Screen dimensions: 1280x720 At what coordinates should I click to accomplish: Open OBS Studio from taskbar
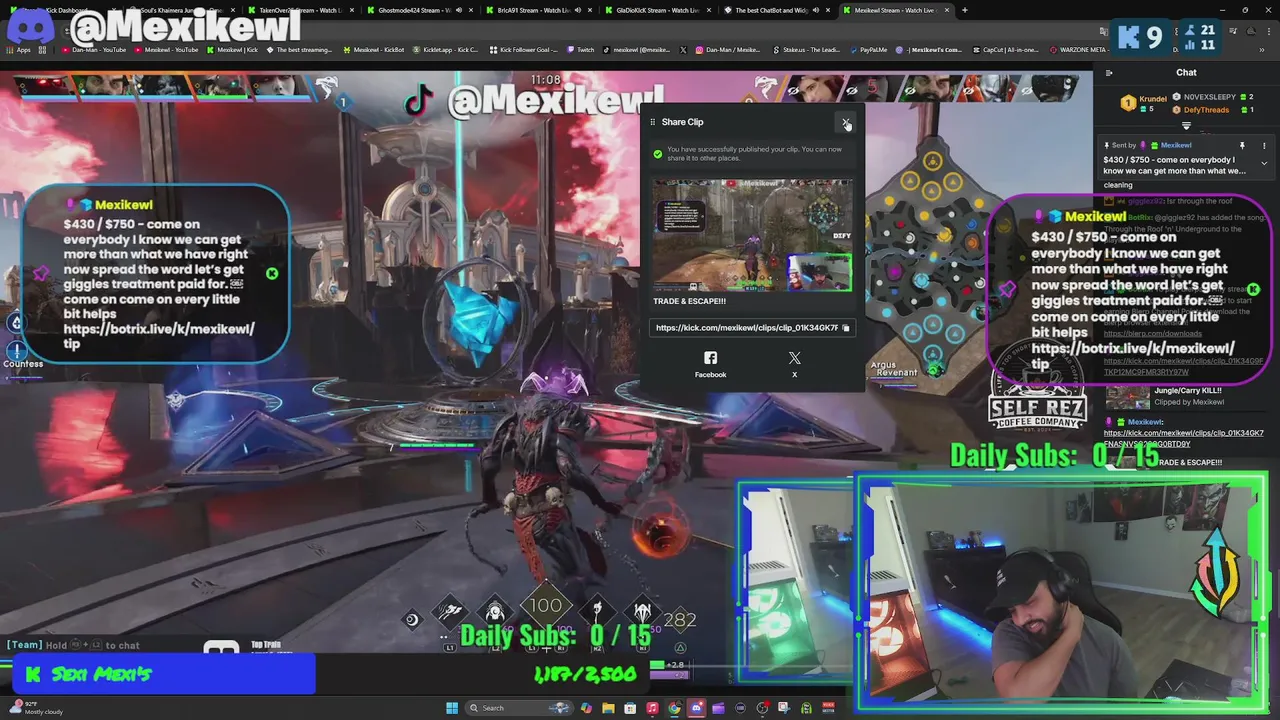tap(762, 708)
